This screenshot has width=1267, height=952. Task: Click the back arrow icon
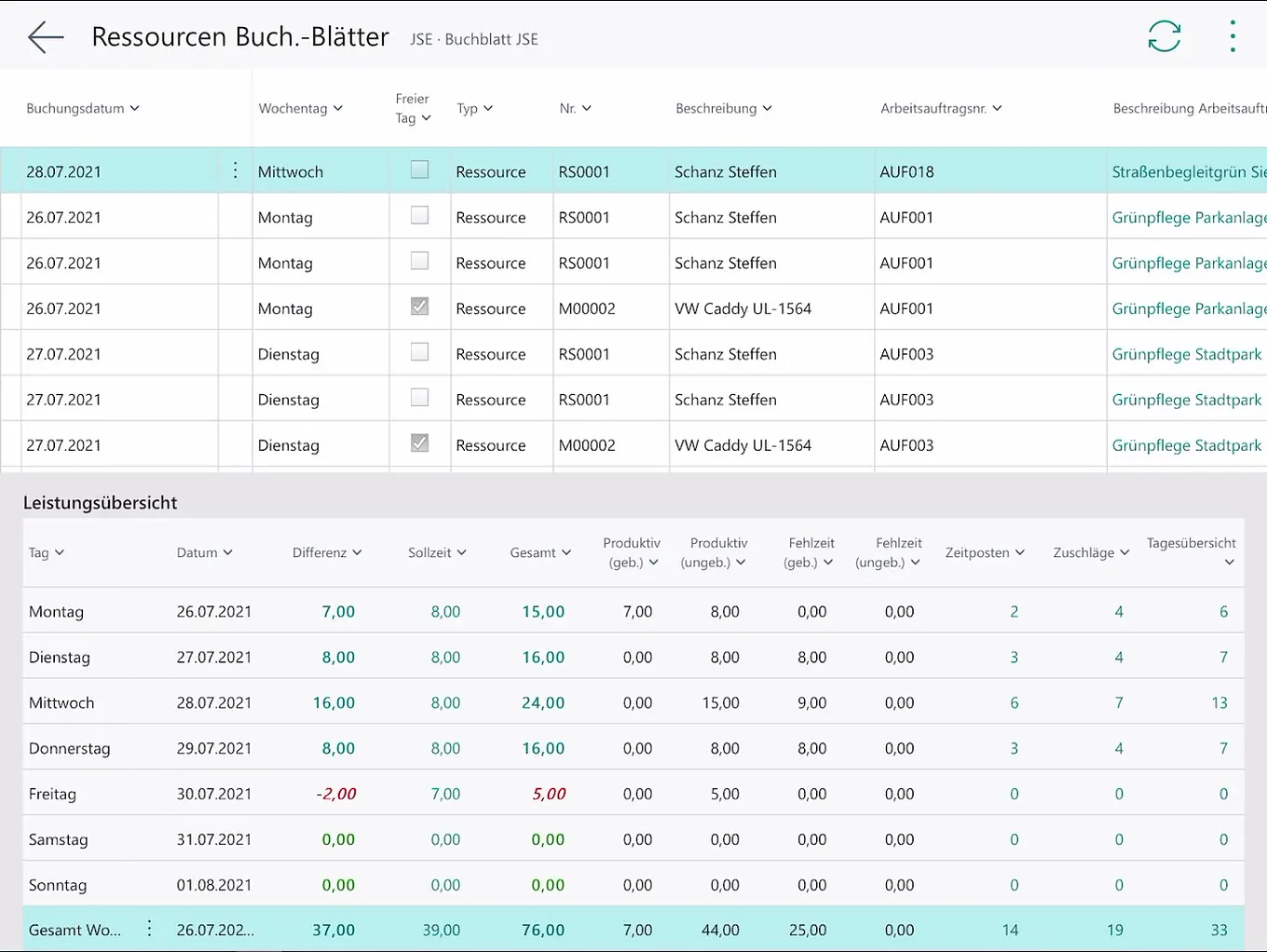[46, 37]
